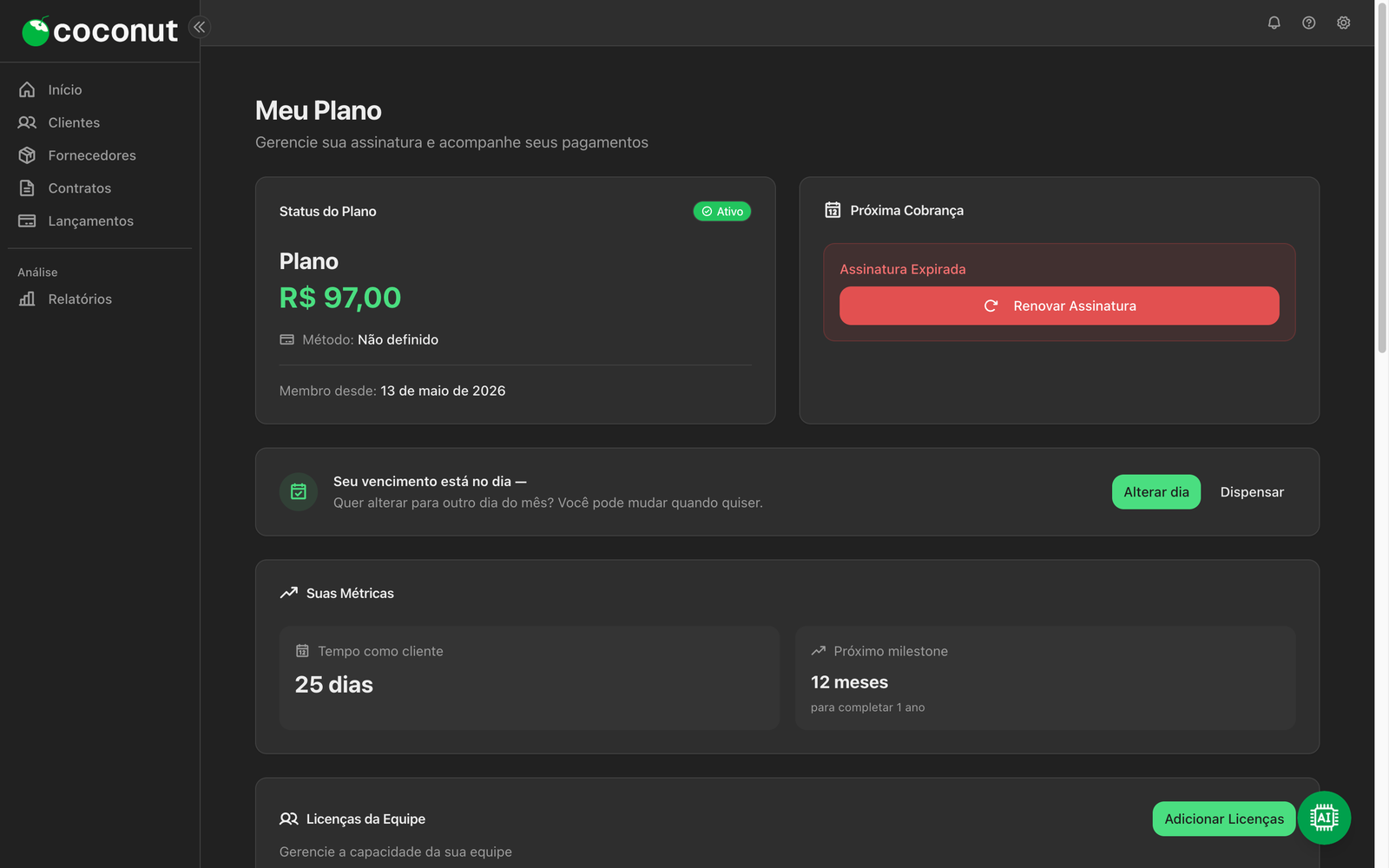Open the AI assistant floating button
The image size is (1389, 868).
click(x=1324, y=818)
